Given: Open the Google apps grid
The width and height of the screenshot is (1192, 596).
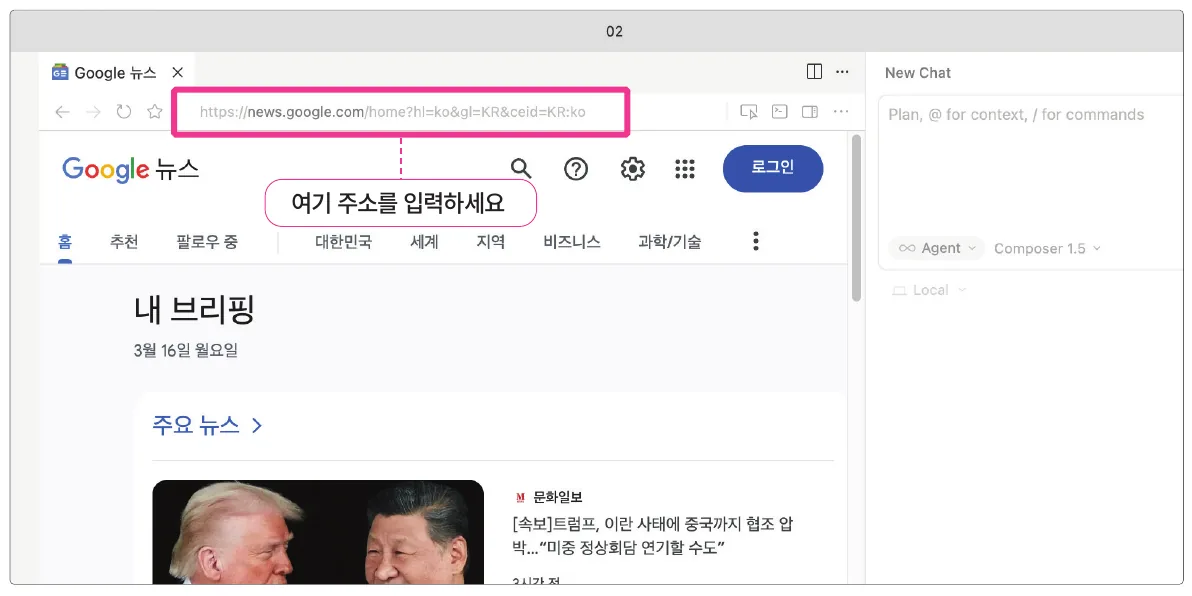Looking at the screenshot, I should point(685,169).
